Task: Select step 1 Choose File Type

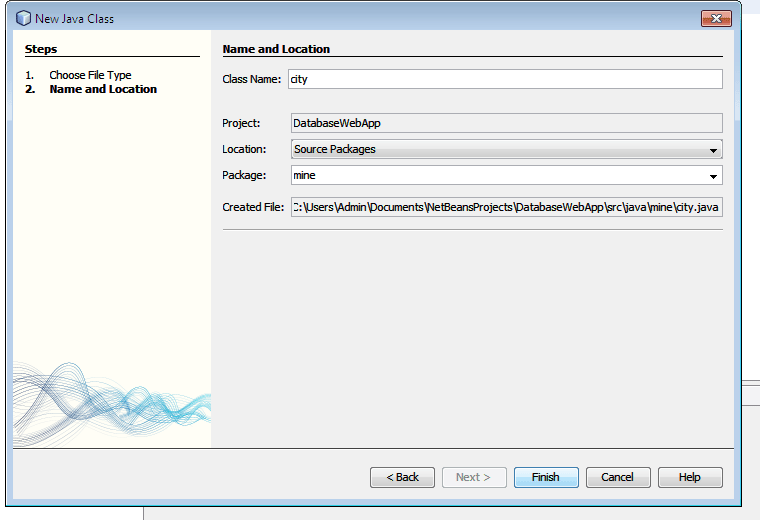Action: pyautogui.click(x=90, y=75)
